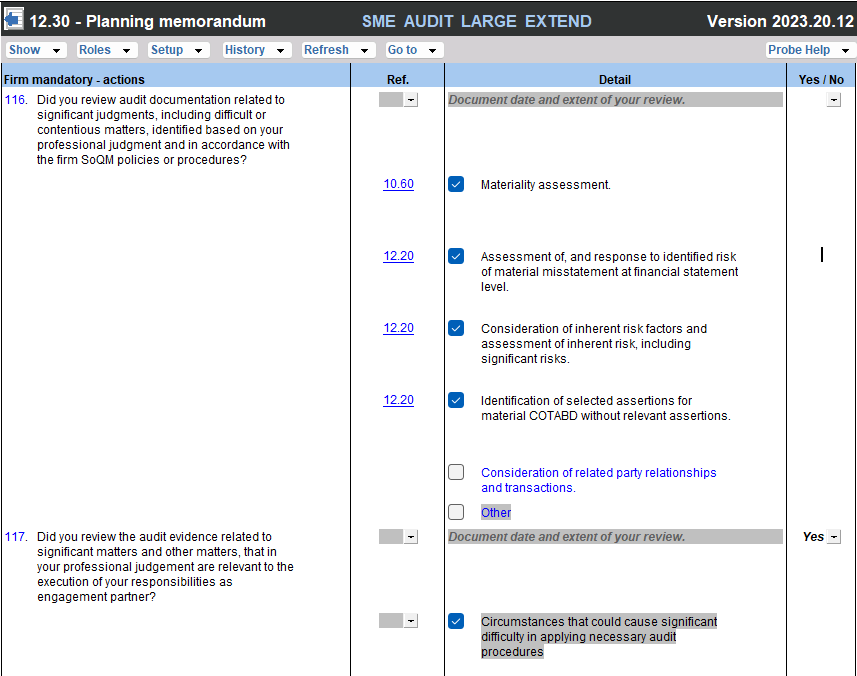Viewport: 857px width, 676px height.
Task: Click the Other link text
Action: click(496, 513)
